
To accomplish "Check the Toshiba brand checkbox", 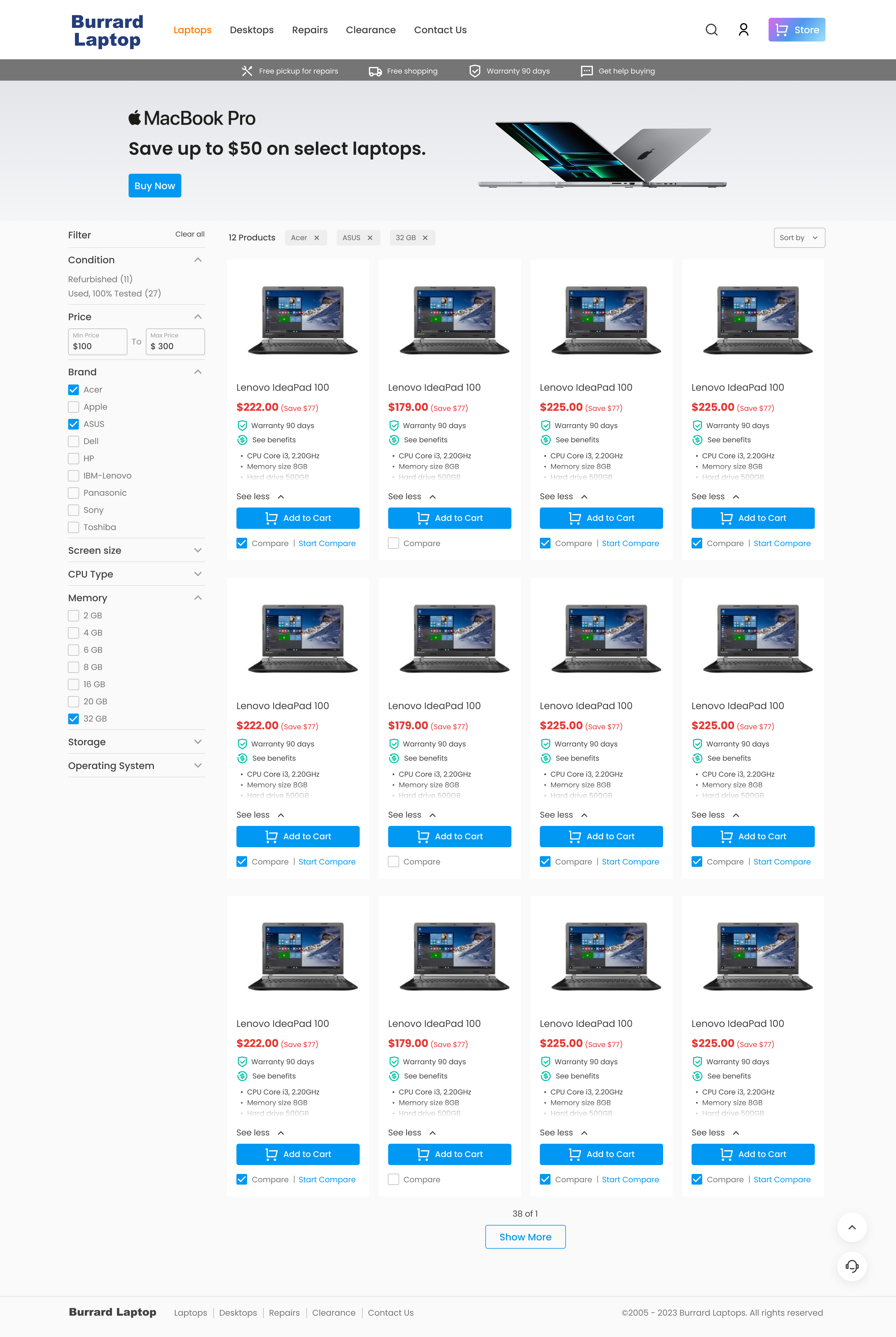I will [x=73, y=527].
